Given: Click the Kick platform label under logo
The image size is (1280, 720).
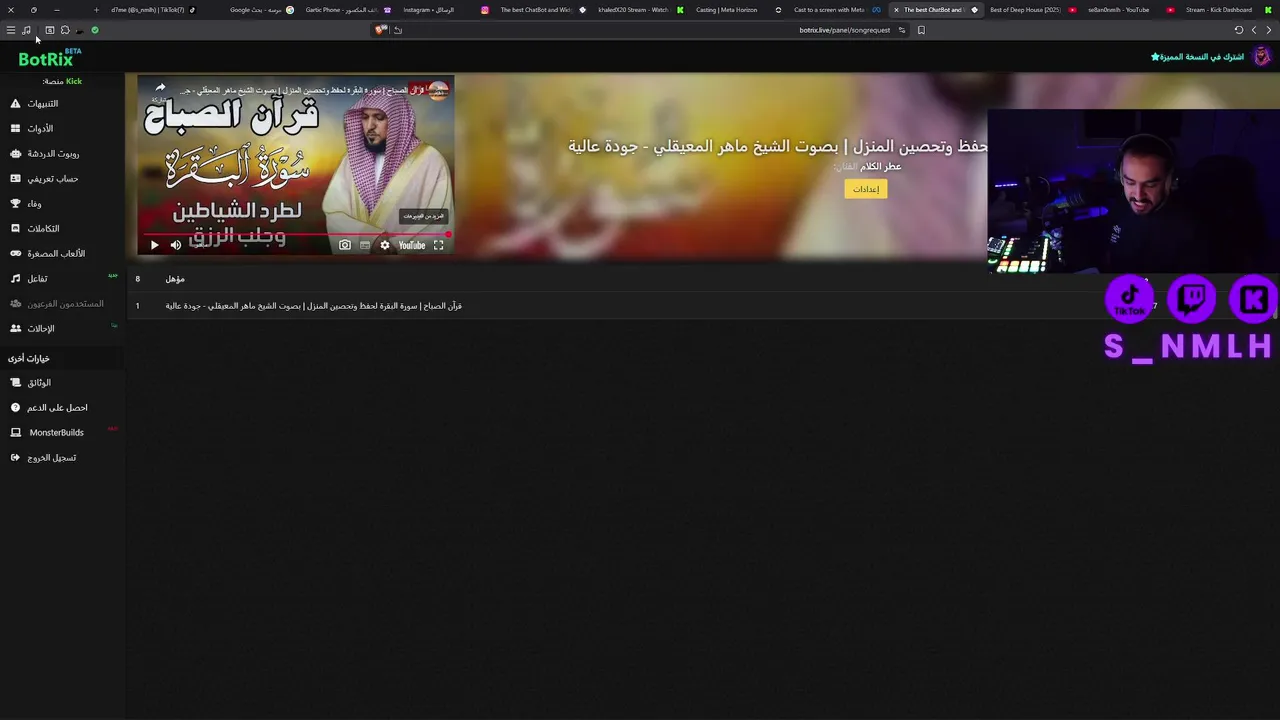Looking at the screenshot, I should point(62,81).
